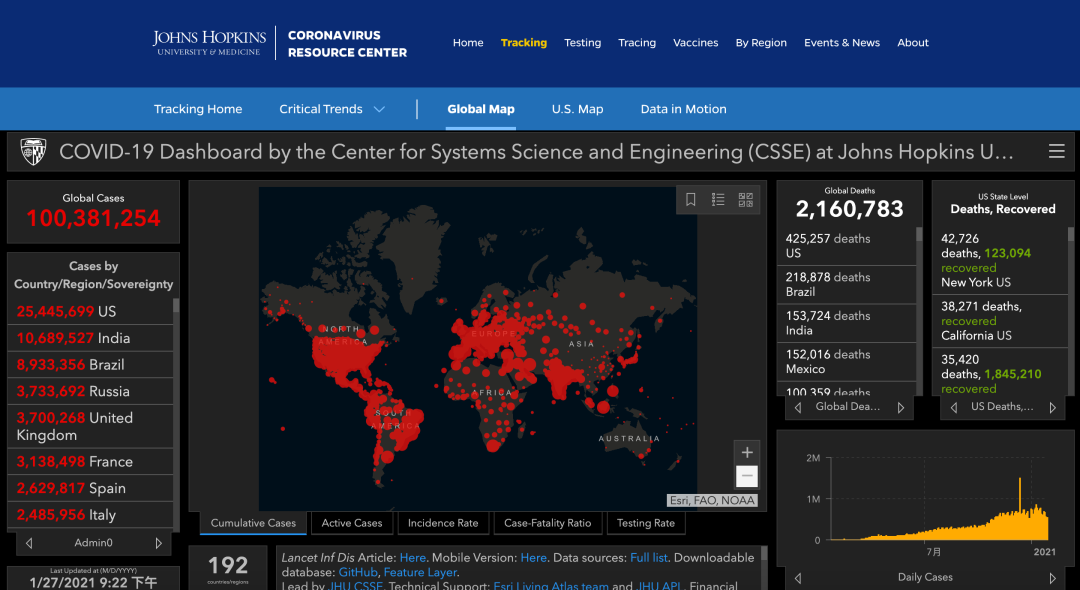Zoom in with the map plus button
1080x590 pixels.
tap(747, 452)
